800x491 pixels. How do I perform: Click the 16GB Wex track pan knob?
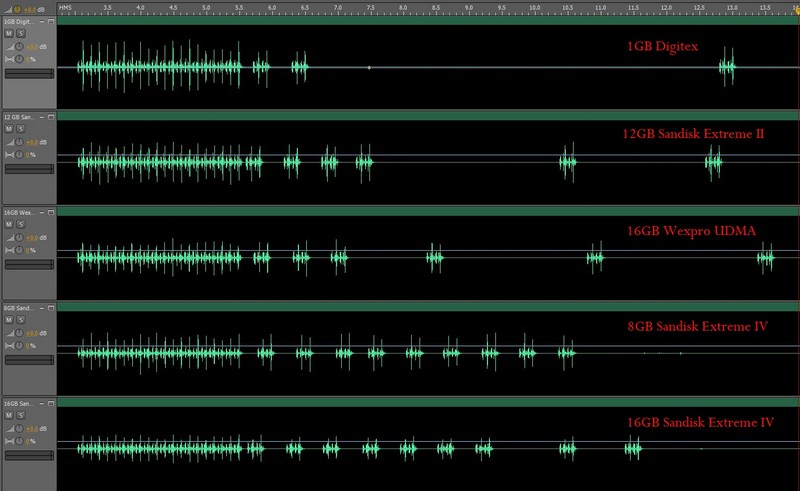point(19,250)
